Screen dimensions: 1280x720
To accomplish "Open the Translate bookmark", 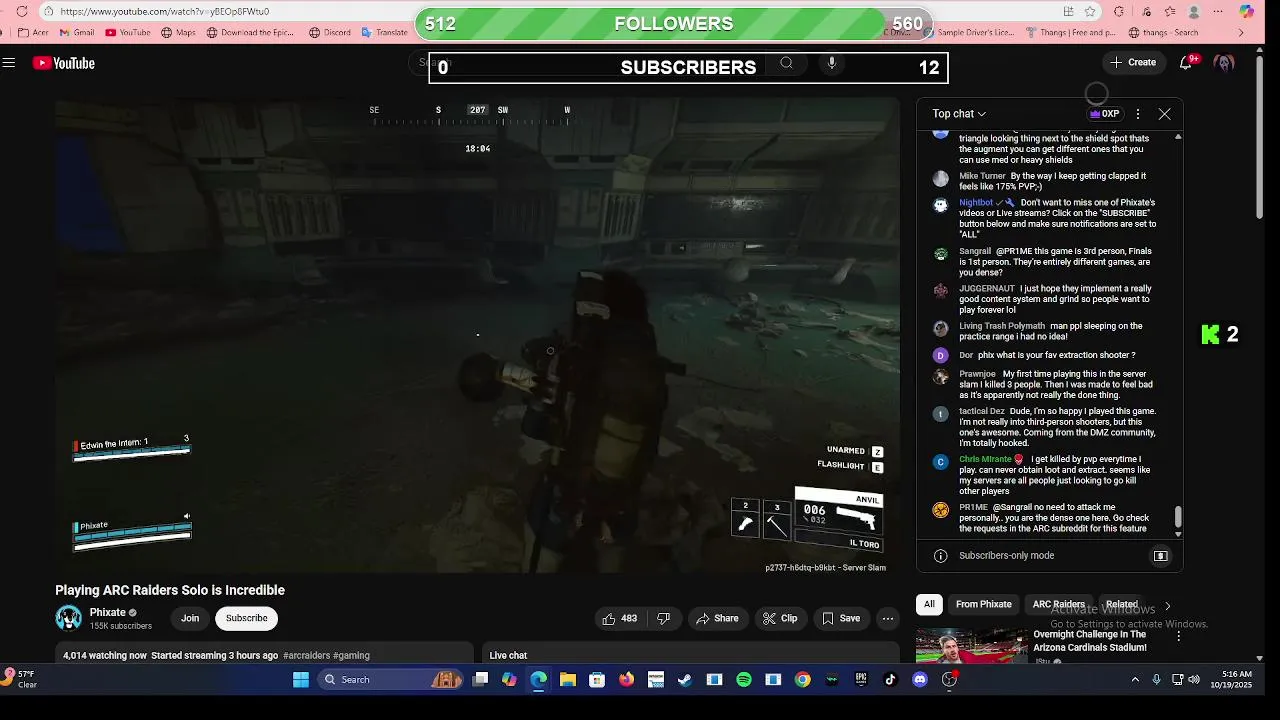I will tap(385, 33).
